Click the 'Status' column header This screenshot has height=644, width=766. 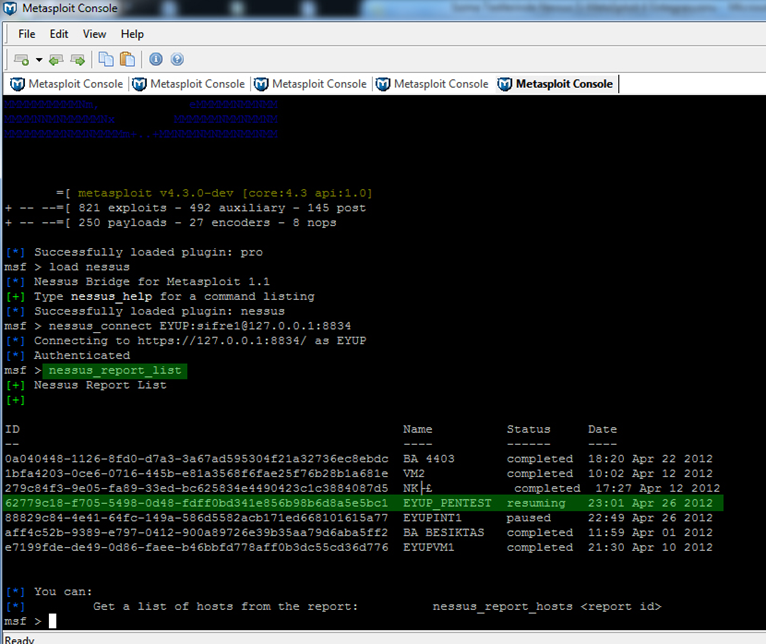click(x=529, y=429)
